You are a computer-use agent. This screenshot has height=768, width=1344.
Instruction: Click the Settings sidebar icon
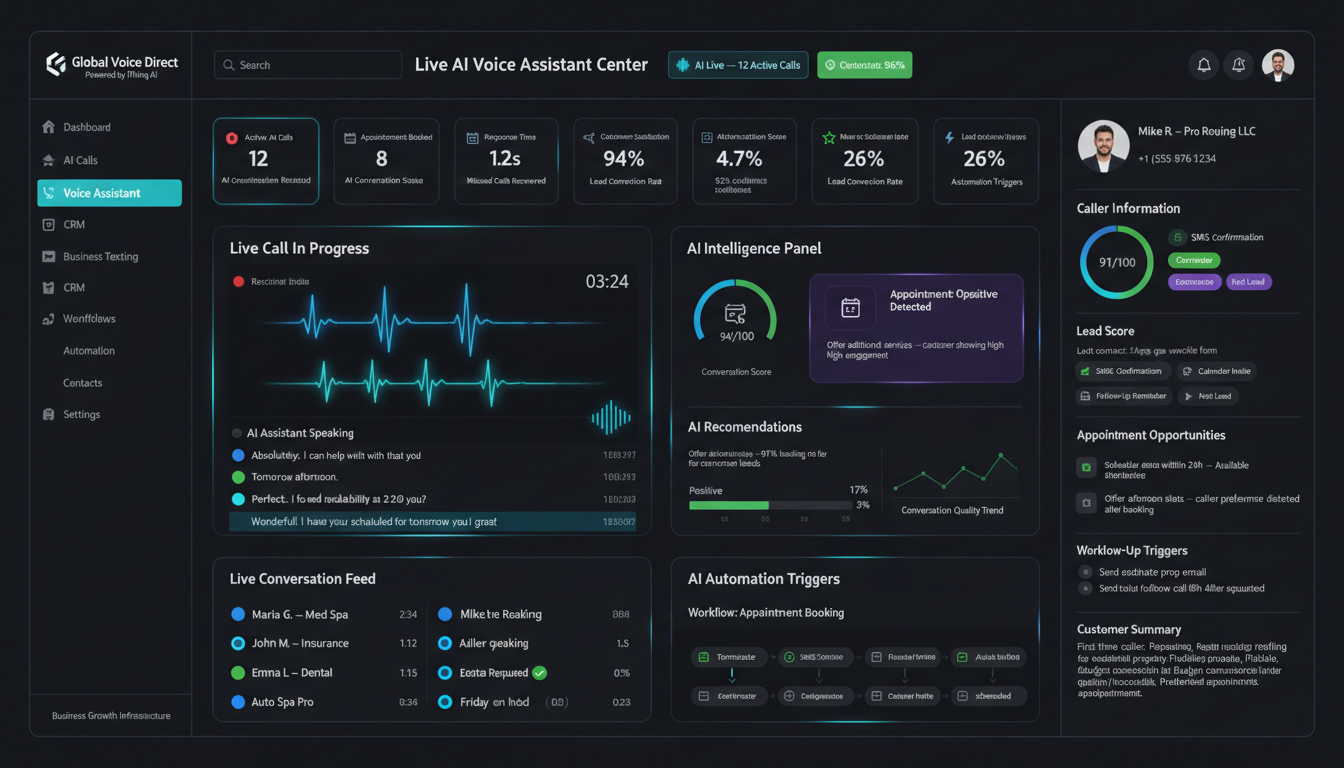click(x=48, y=414)
